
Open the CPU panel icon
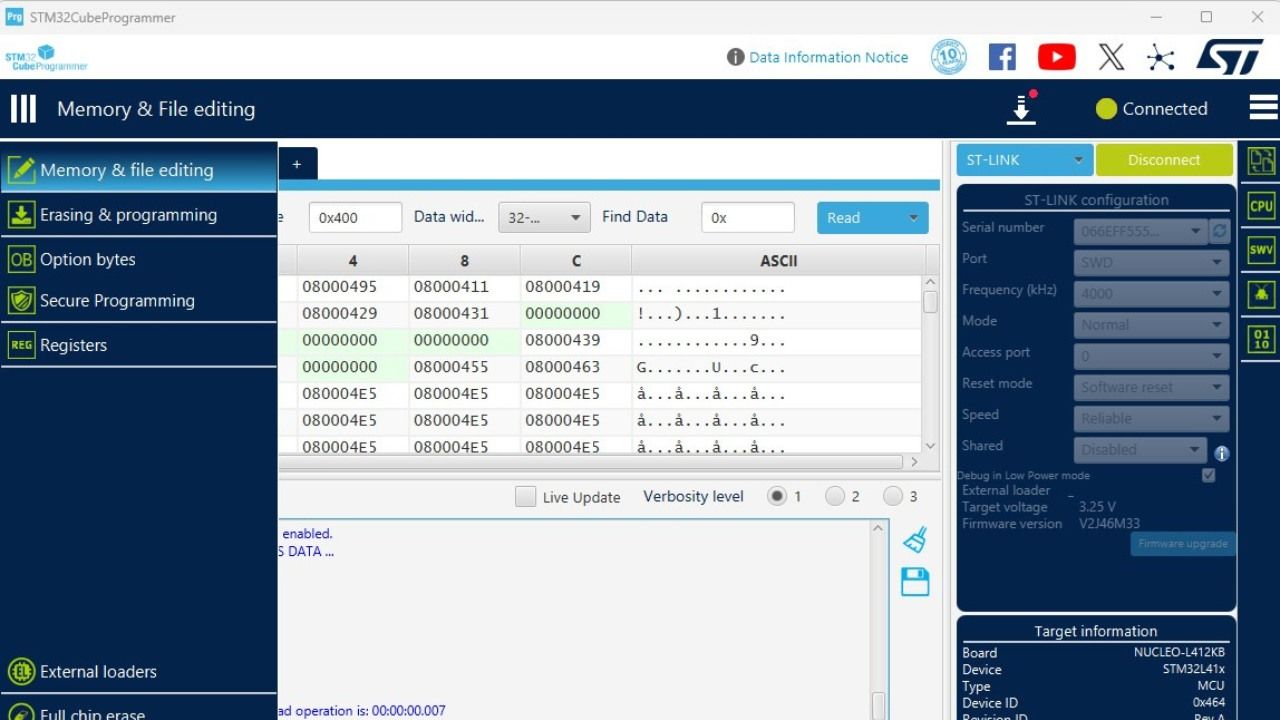point(1261,206)
